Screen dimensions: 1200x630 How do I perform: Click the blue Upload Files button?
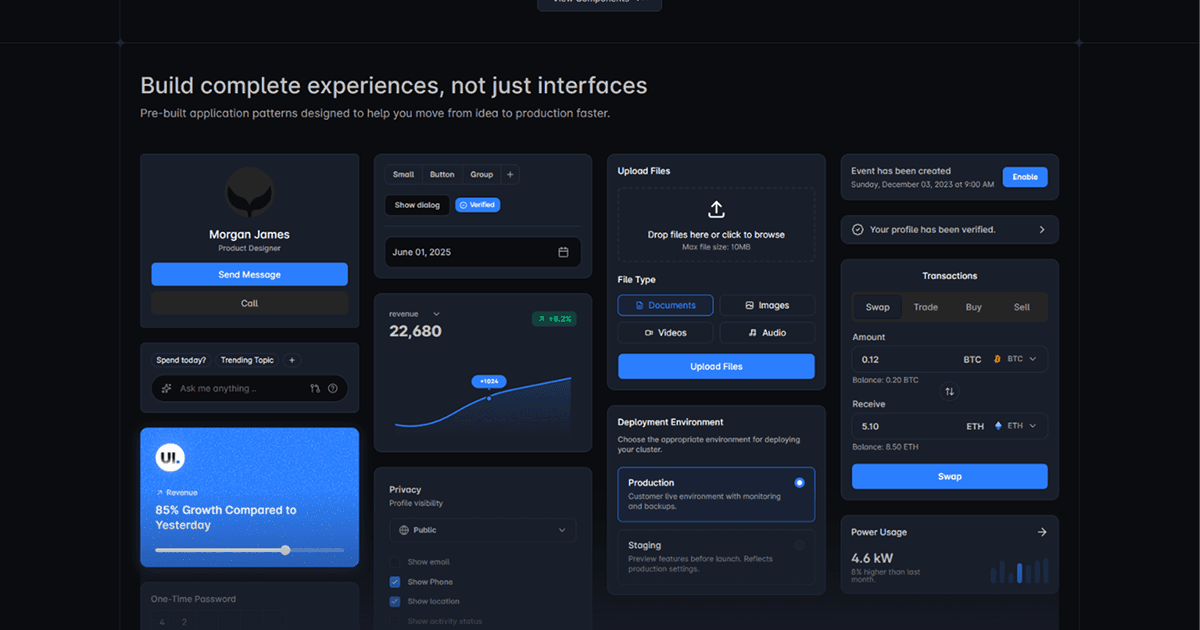716,367
